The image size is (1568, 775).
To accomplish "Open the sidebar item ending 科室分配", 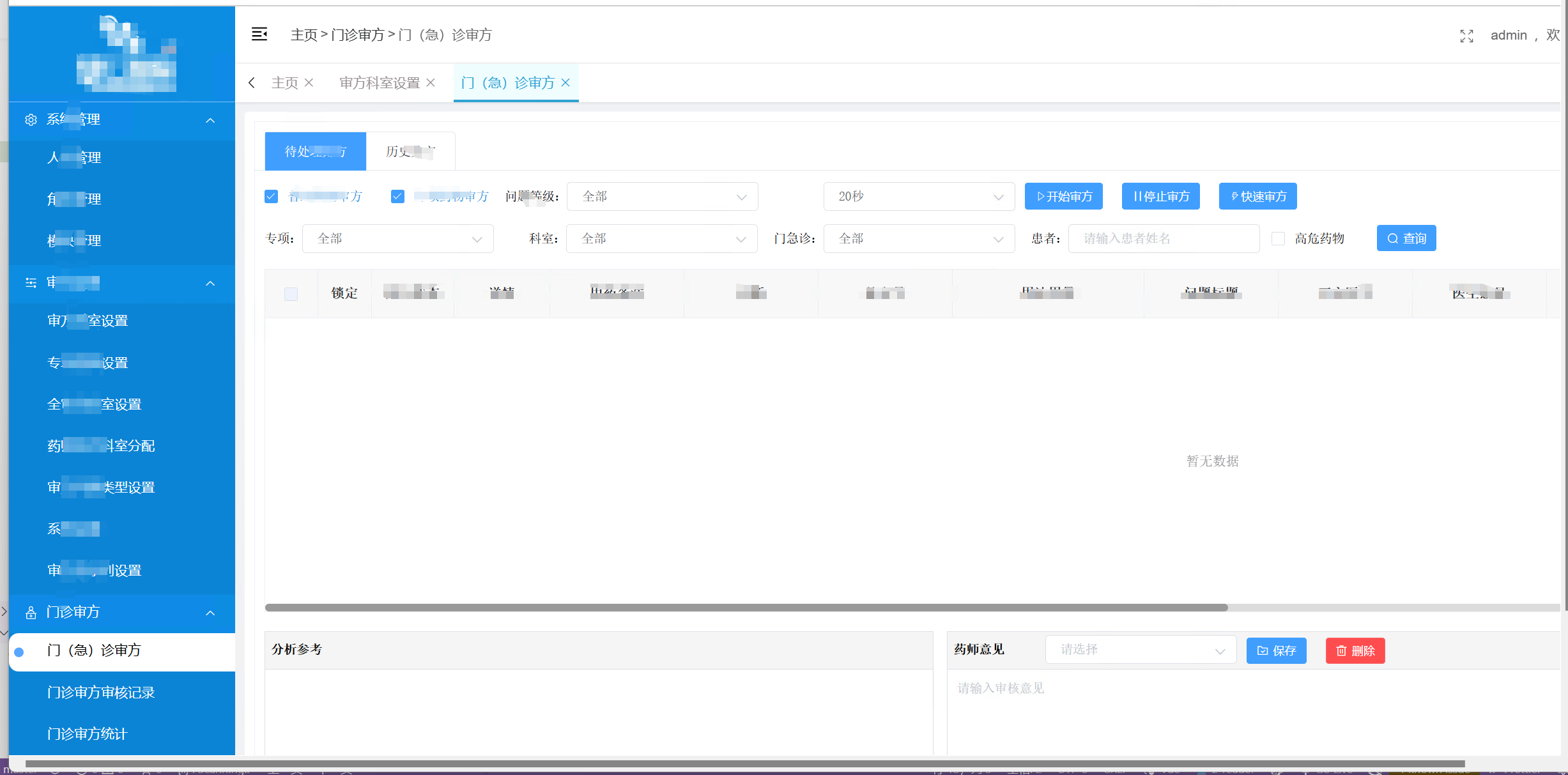I will pyautogui.click(x=122, y=446).
